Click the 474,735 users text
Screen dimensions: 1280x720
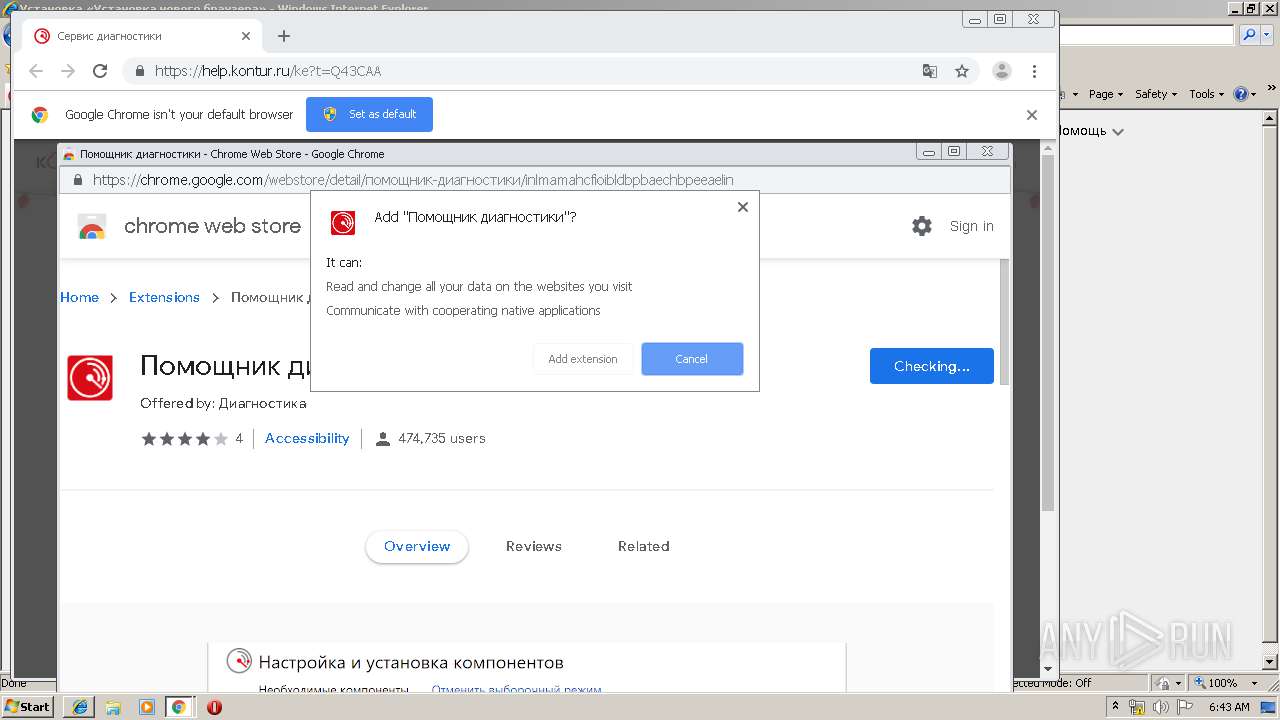tap(441, 438)
